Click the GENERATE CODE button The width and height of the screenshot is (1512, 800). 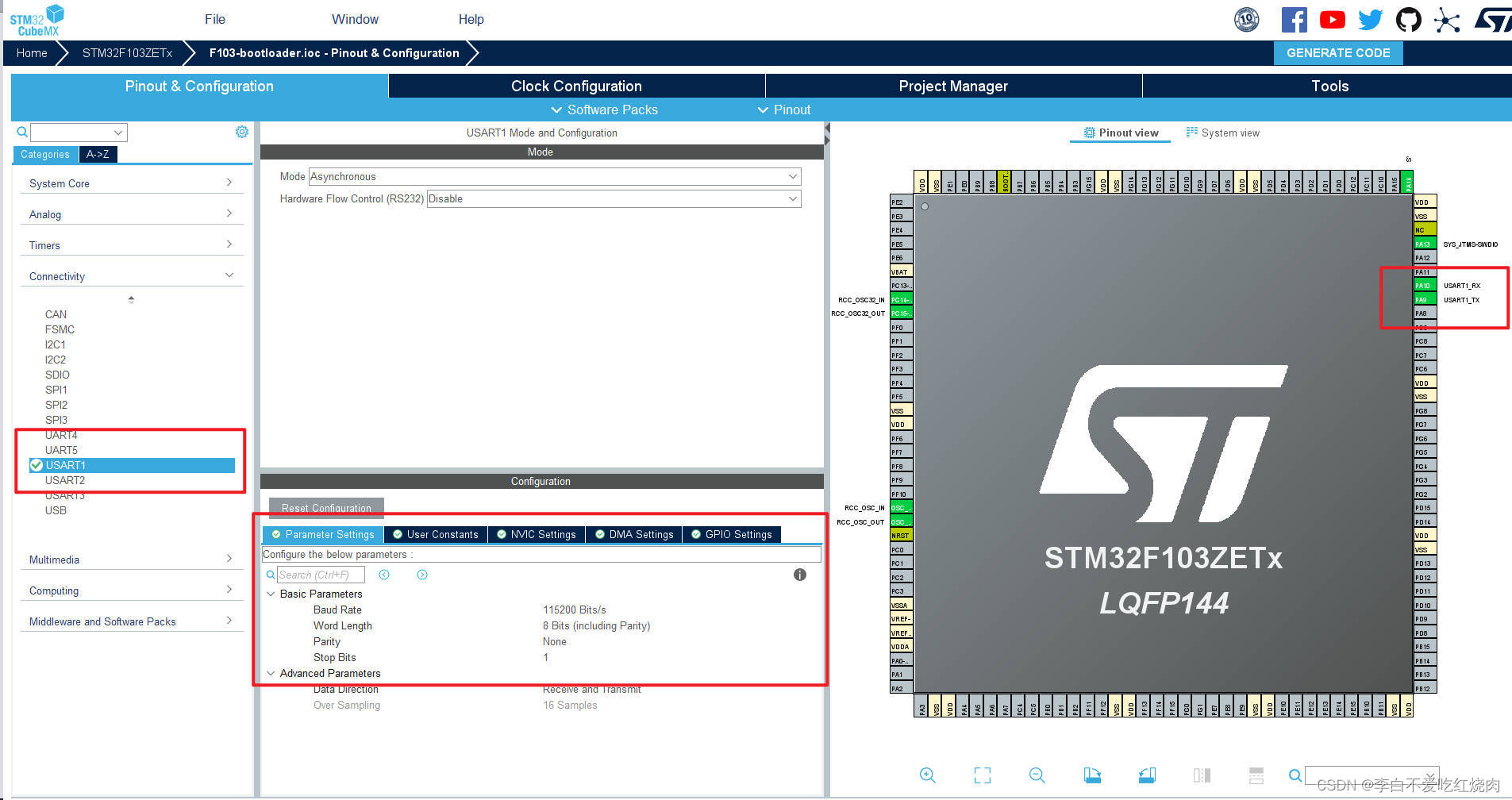point(1338,53)
